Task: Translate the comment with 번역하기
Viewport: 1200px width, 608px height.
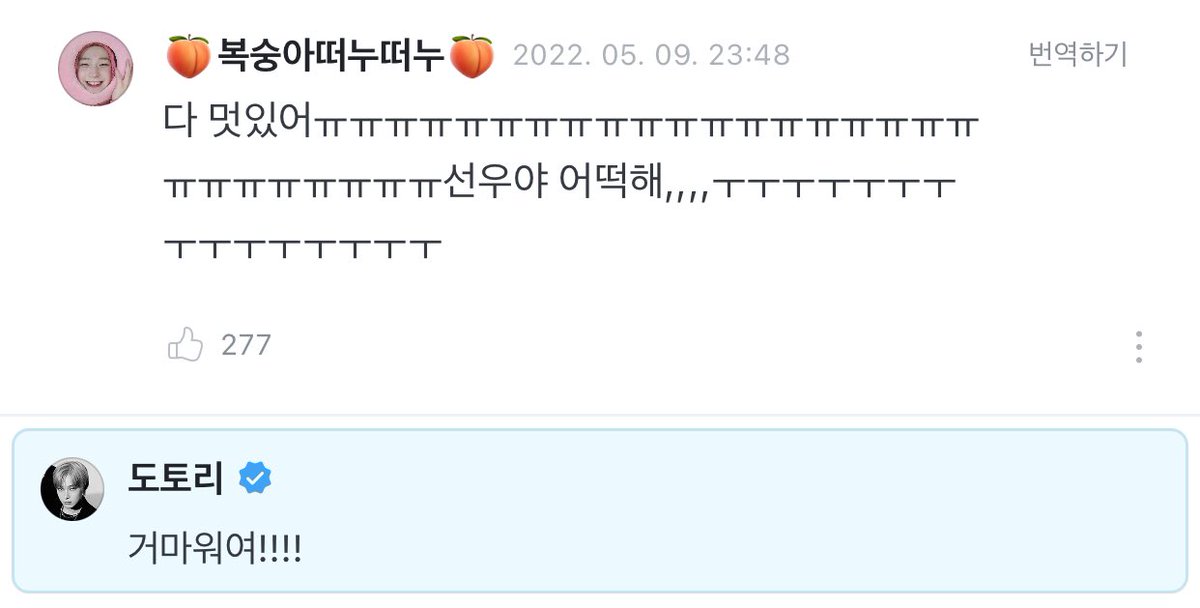Action: click(x=1078, y=54)
